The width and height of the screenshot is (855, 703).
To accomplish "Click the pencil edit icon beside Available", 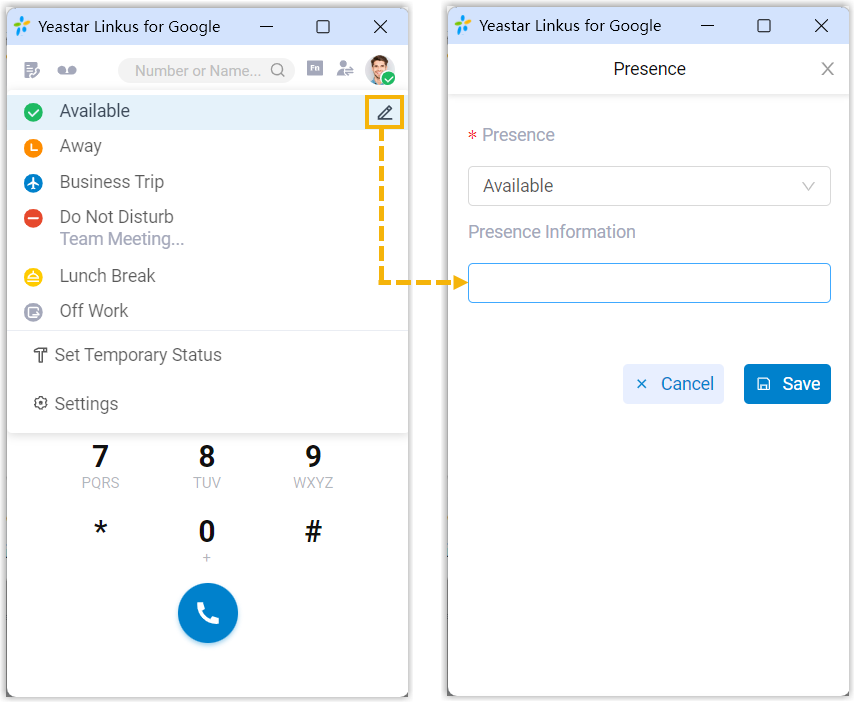I will [385, 112].
